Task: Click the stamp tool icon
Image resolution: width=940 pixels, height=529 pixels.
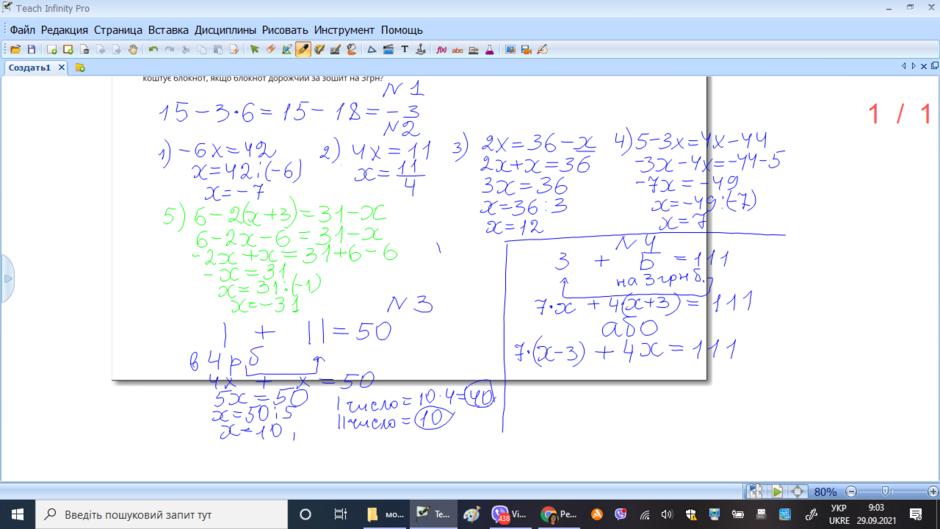Action: 420,50
